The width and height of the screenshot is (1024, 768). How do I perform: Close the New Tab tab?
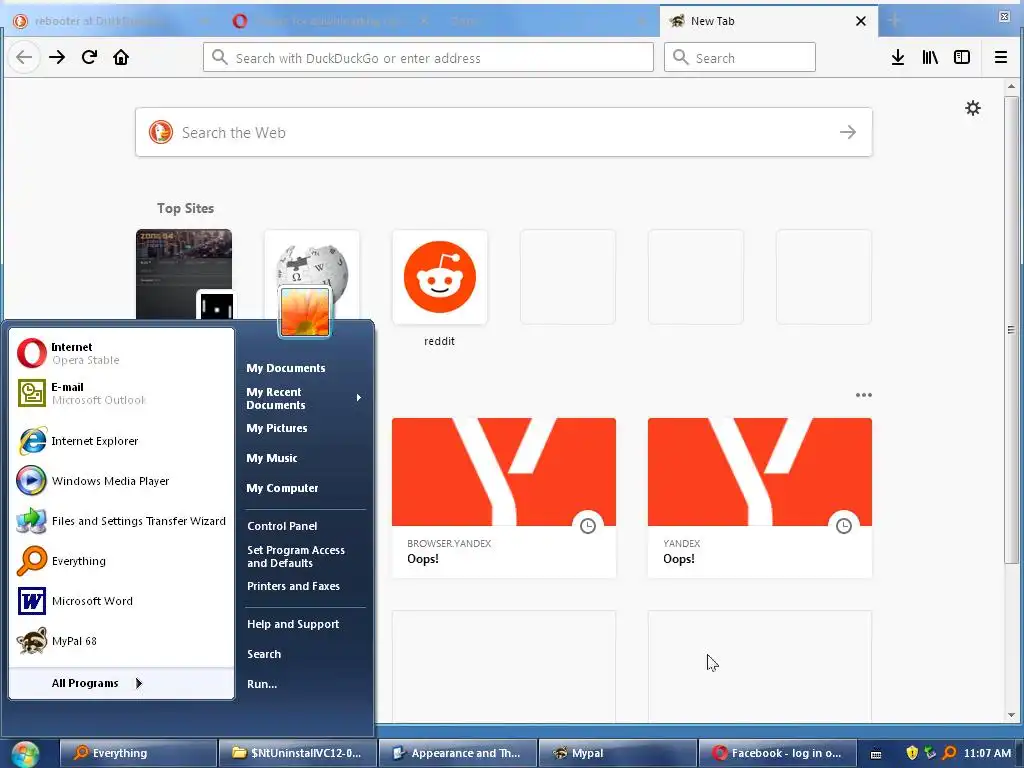[861, 21]
